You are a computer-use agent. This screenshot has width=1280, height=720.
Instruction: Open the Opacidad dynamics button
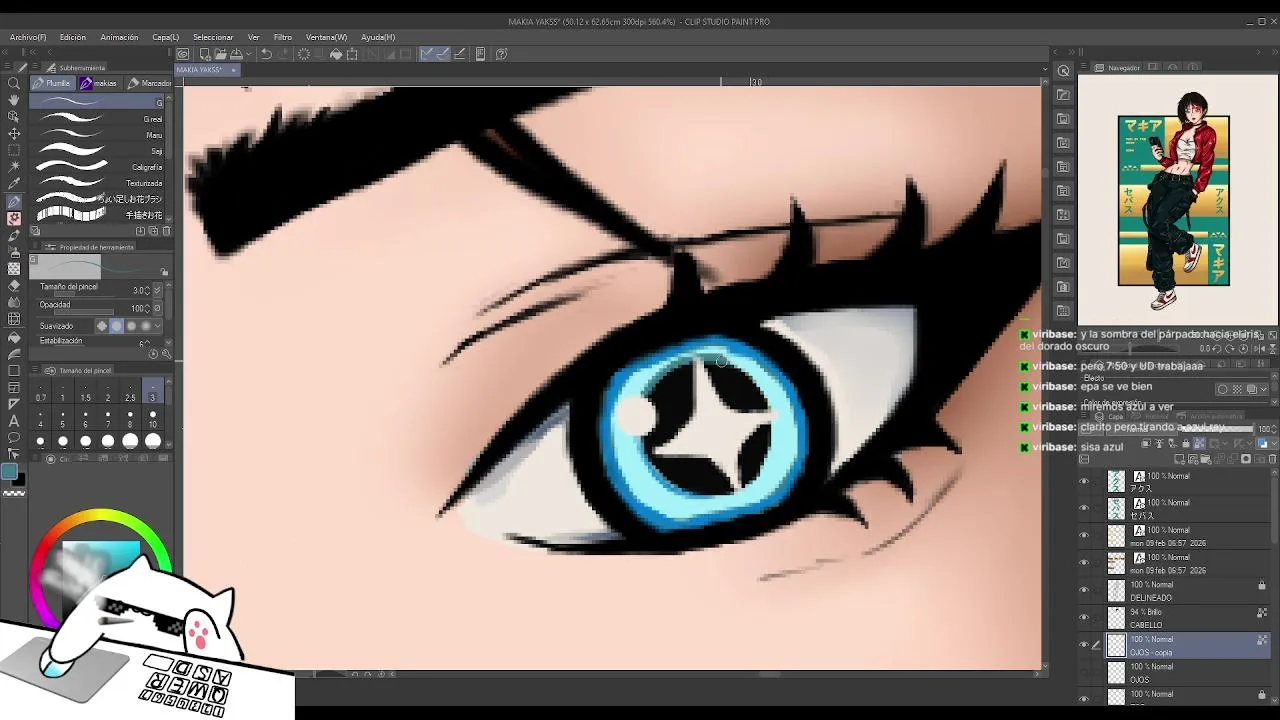click(x=157, y=308)
